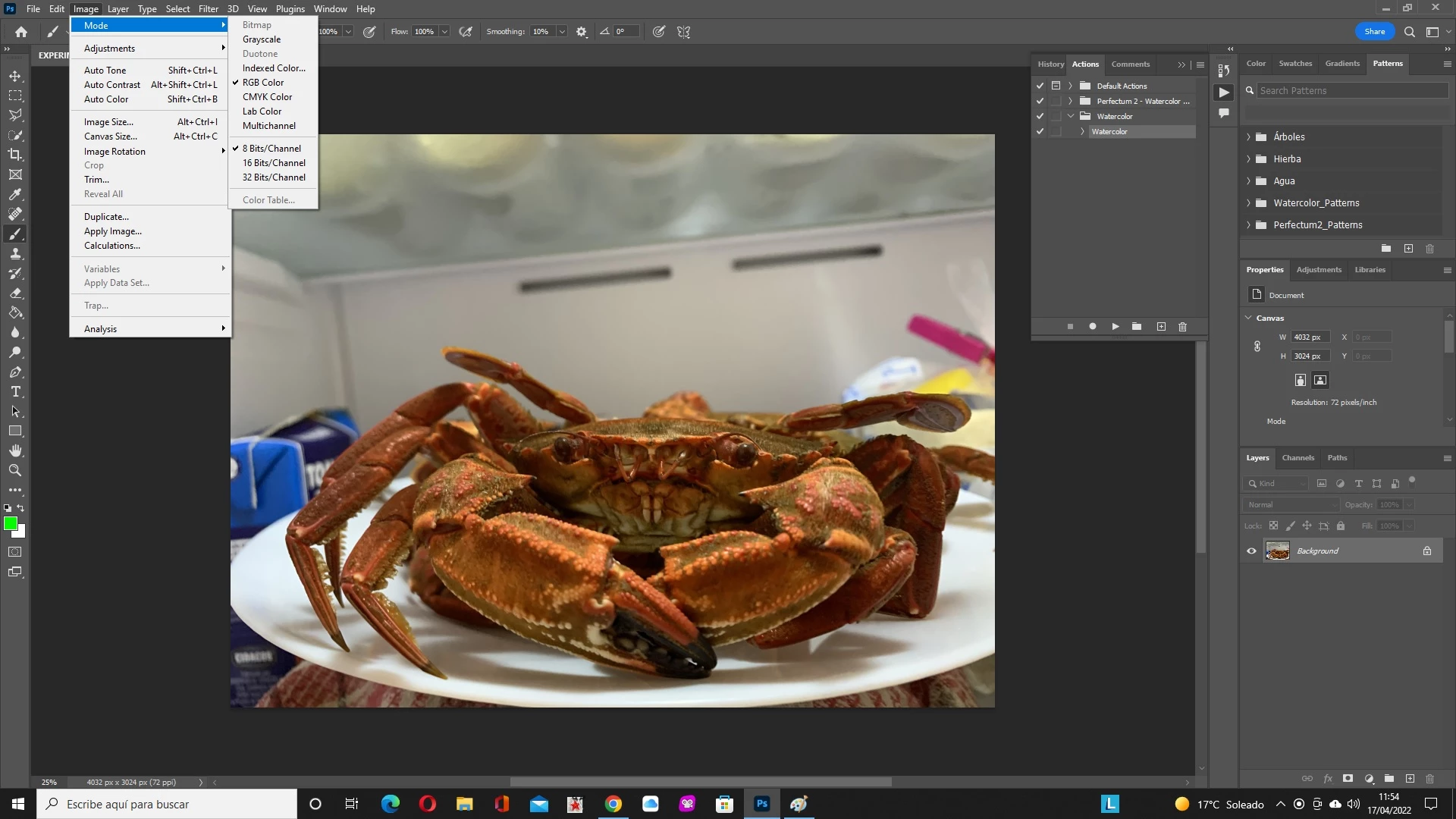
Task: Click the Delete layer trash icon
Action: (1430, 779)
